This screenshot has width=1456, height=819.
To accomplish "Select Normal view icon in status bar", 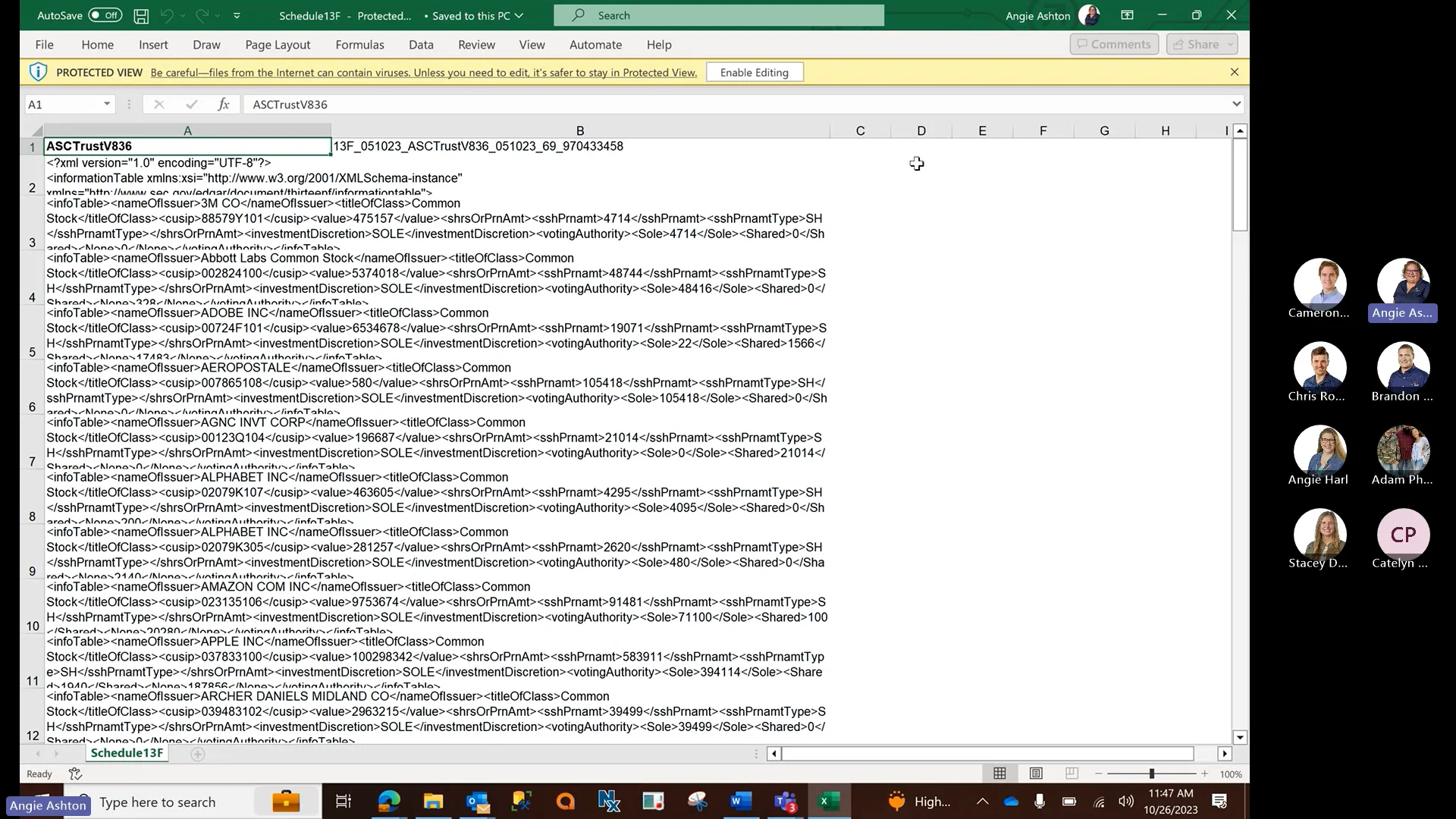I will click(x=999, y=773).
